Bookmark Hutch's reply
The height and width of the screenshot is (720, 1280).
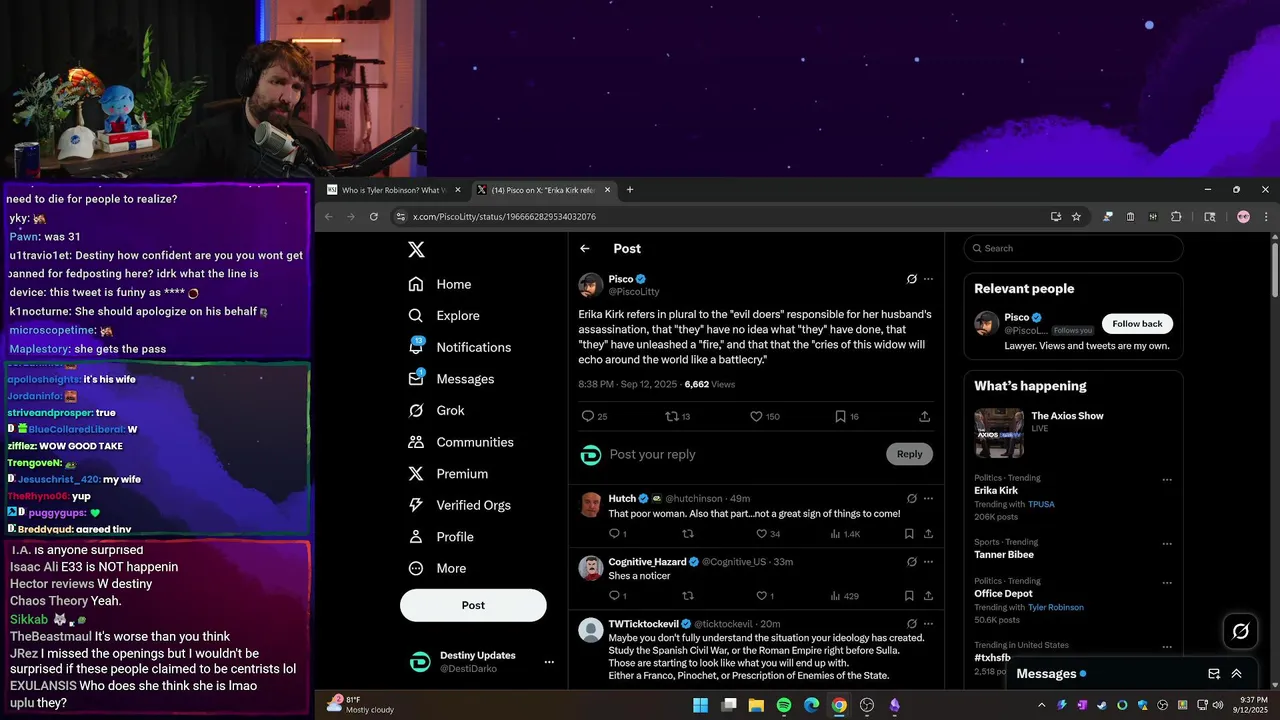pyautogui.click(x=909, y=534)
